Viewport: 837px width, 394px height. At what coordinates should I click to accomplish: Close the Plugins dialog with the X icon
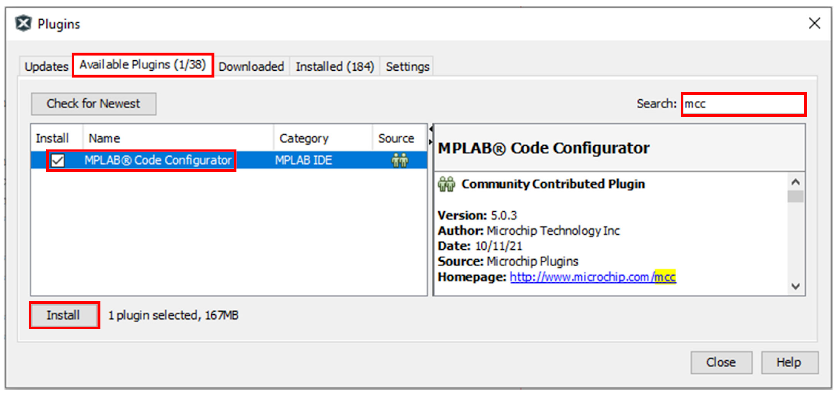point(814,23)
